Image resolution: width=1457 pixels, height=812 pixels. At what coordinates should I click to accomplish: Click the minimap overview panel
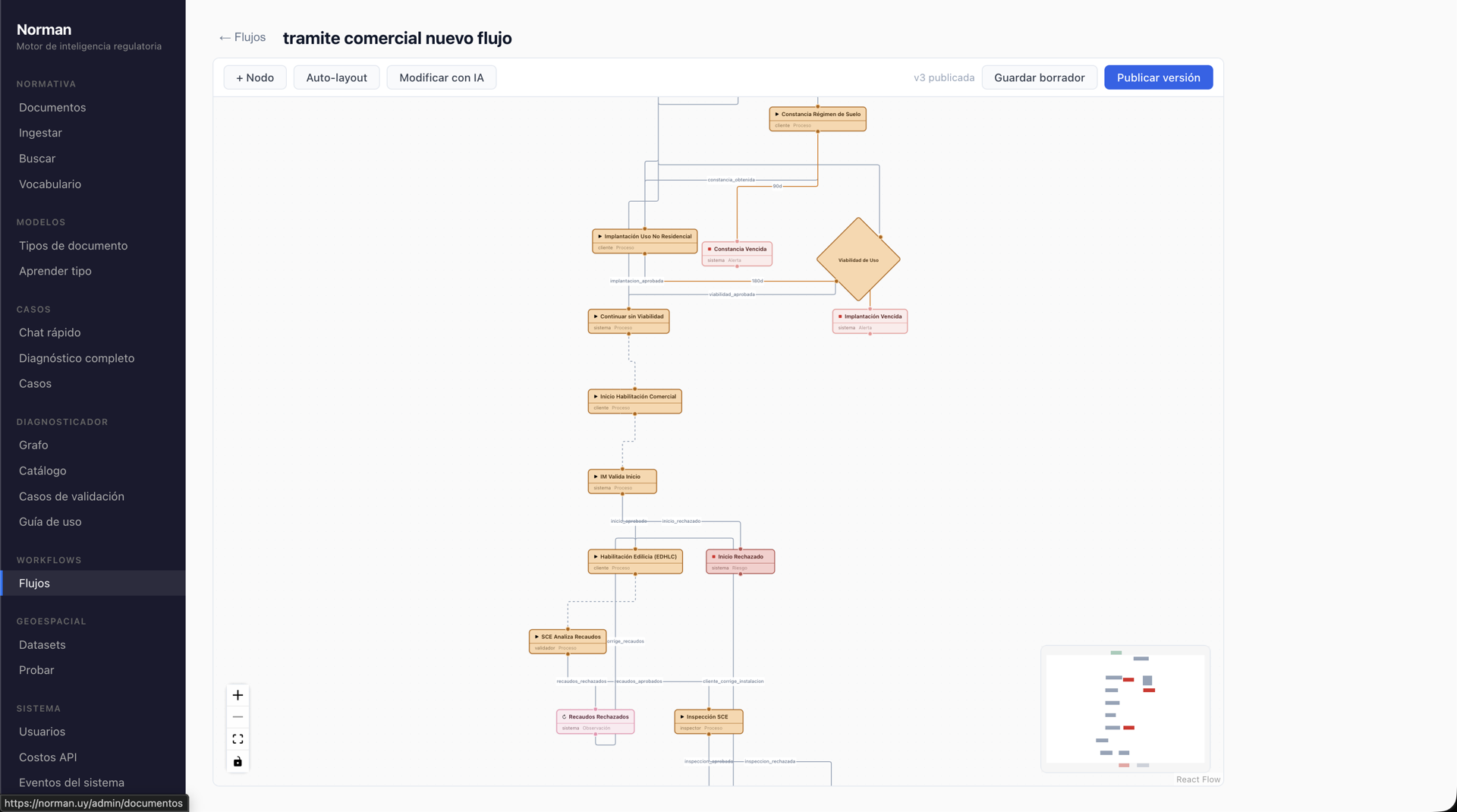(1125, 709)
